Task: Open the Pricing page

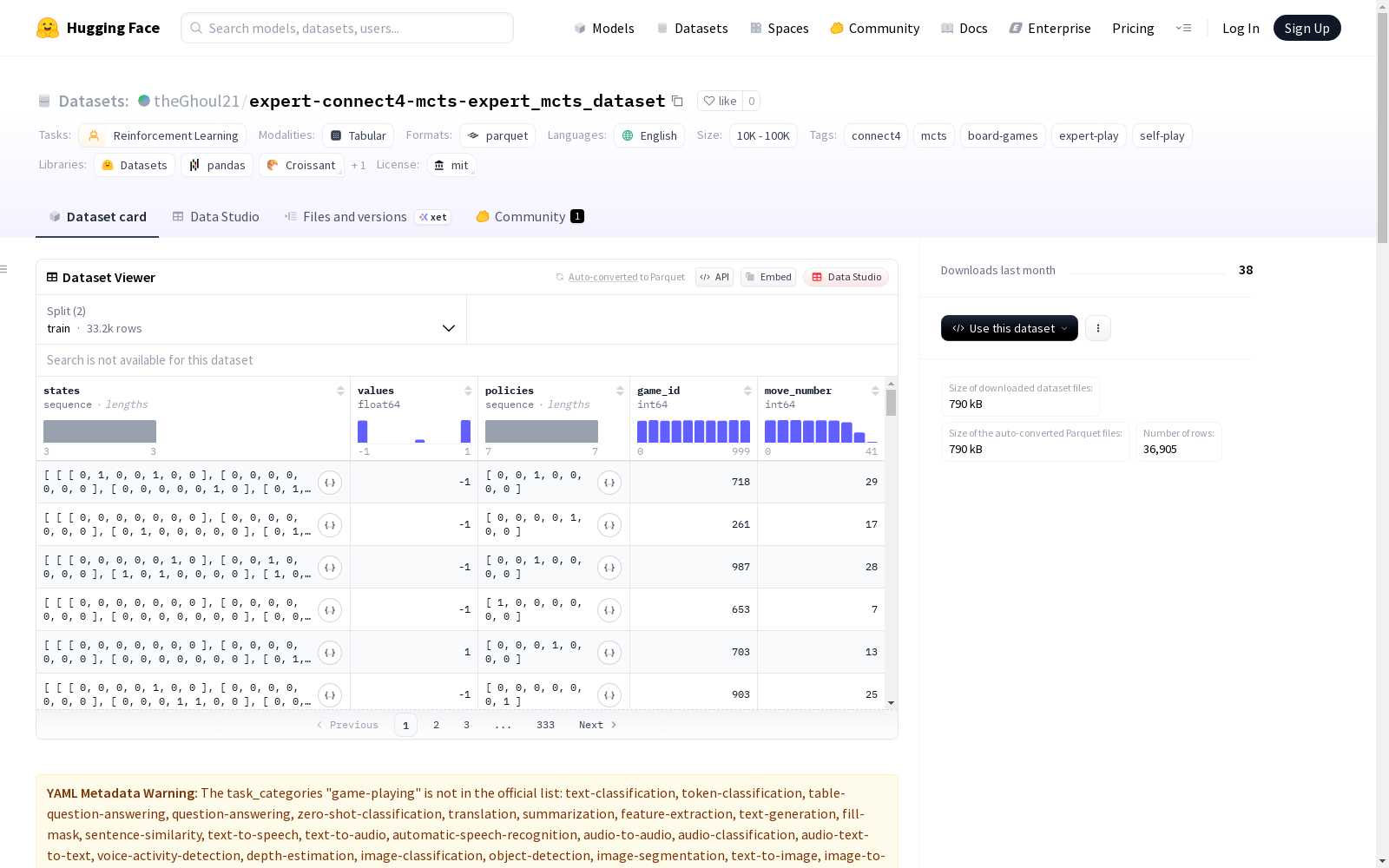Action: [x=1133, y=28]
